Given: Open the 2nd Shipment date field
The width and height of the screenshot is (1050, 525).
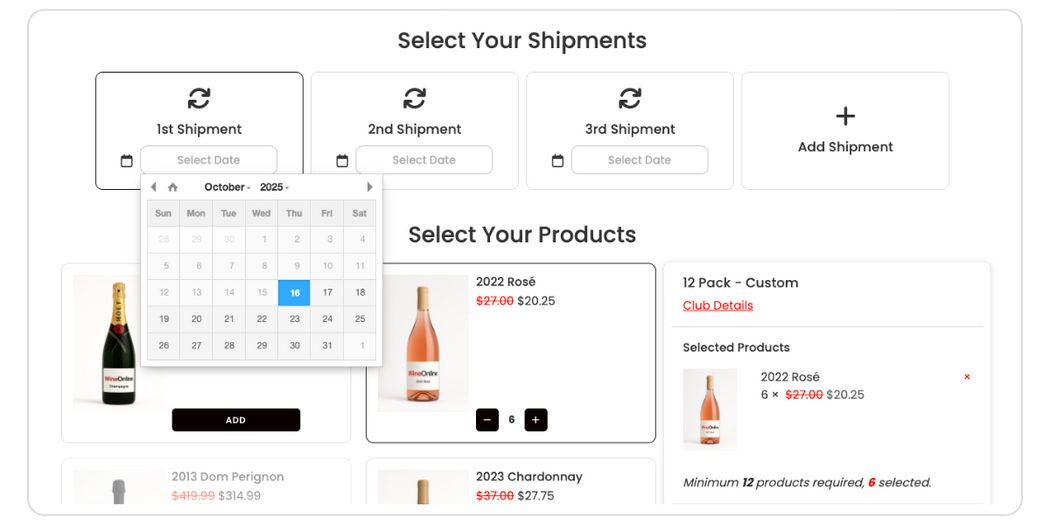Looking at the screenshot, I should [424, 160].
